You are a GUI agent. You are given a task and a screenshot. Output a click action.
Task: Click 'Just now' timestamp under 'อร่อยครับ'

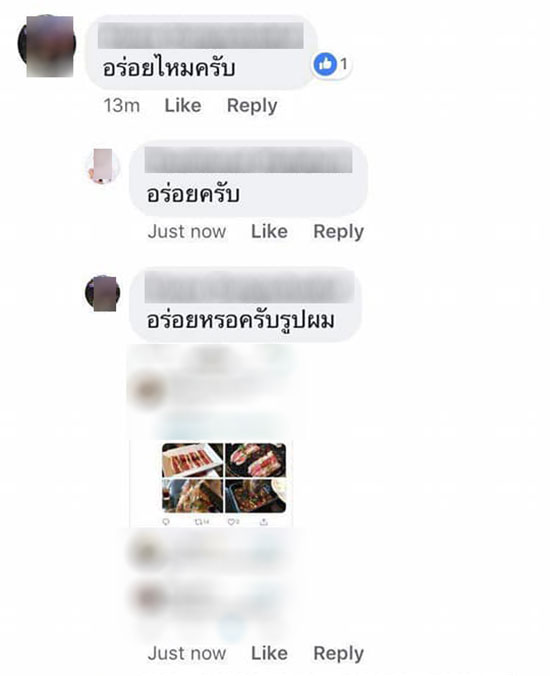tap(187, 232)
